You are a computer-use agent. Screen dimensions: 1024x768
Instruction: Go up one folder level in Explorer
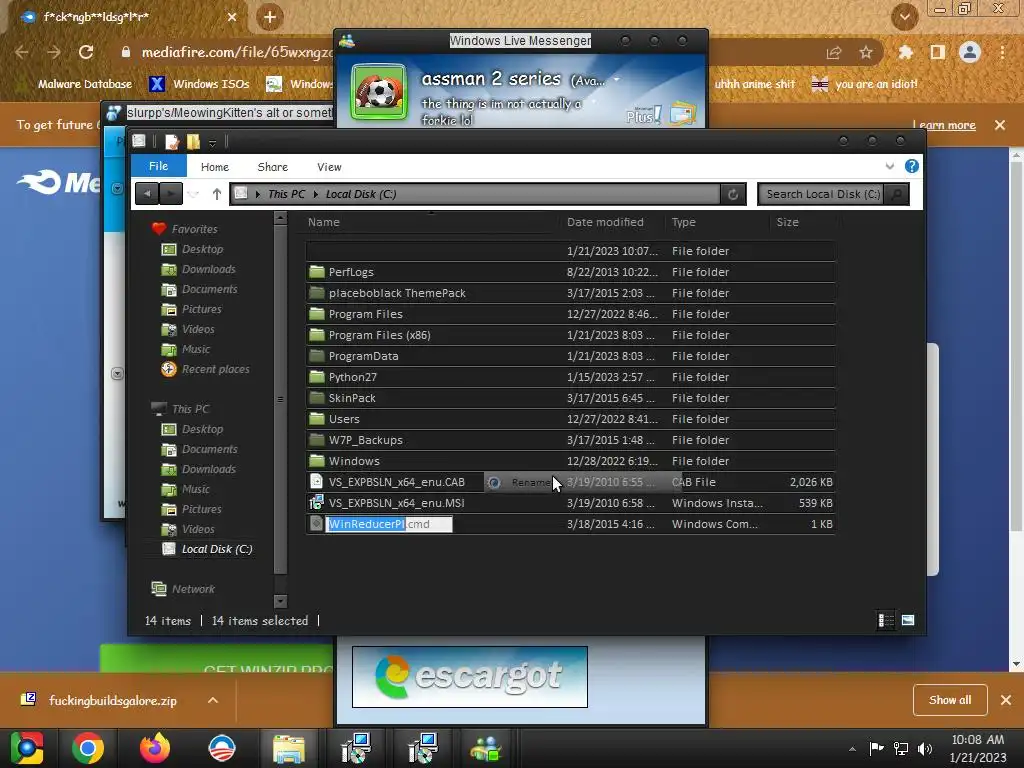pos(217,194)
